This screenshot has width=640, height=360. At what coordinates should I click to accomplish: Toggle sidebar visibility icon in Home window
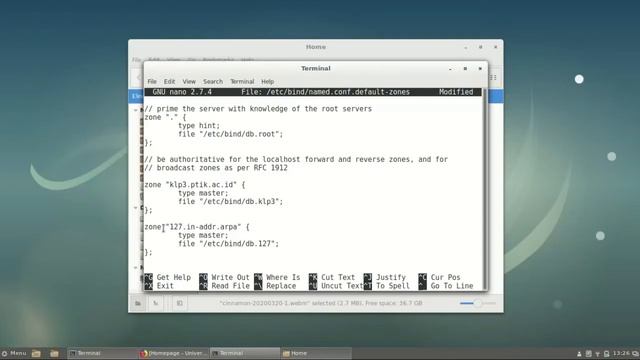(x=180, y=303)
